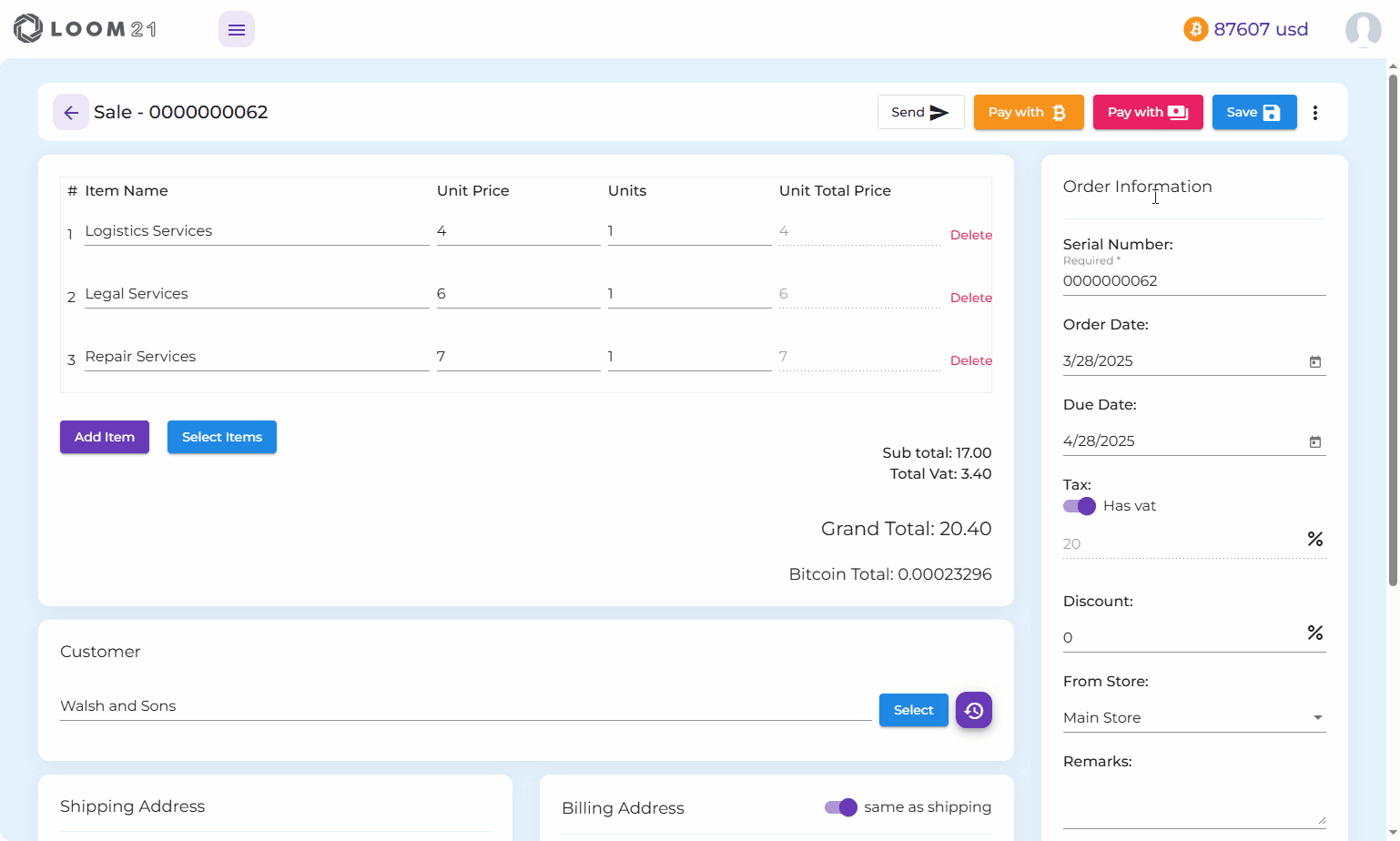Click the Bitcoin Total text
Screen dimensions: 1400x841
890,574
